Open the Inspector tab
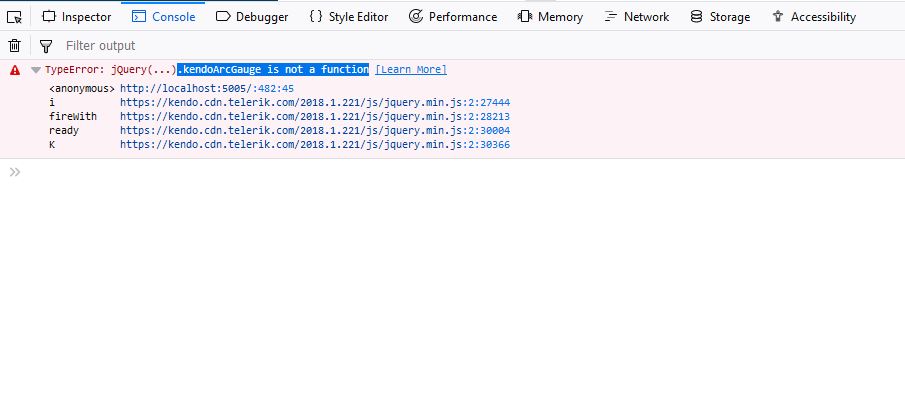The image size is (905, 394). 77,17
